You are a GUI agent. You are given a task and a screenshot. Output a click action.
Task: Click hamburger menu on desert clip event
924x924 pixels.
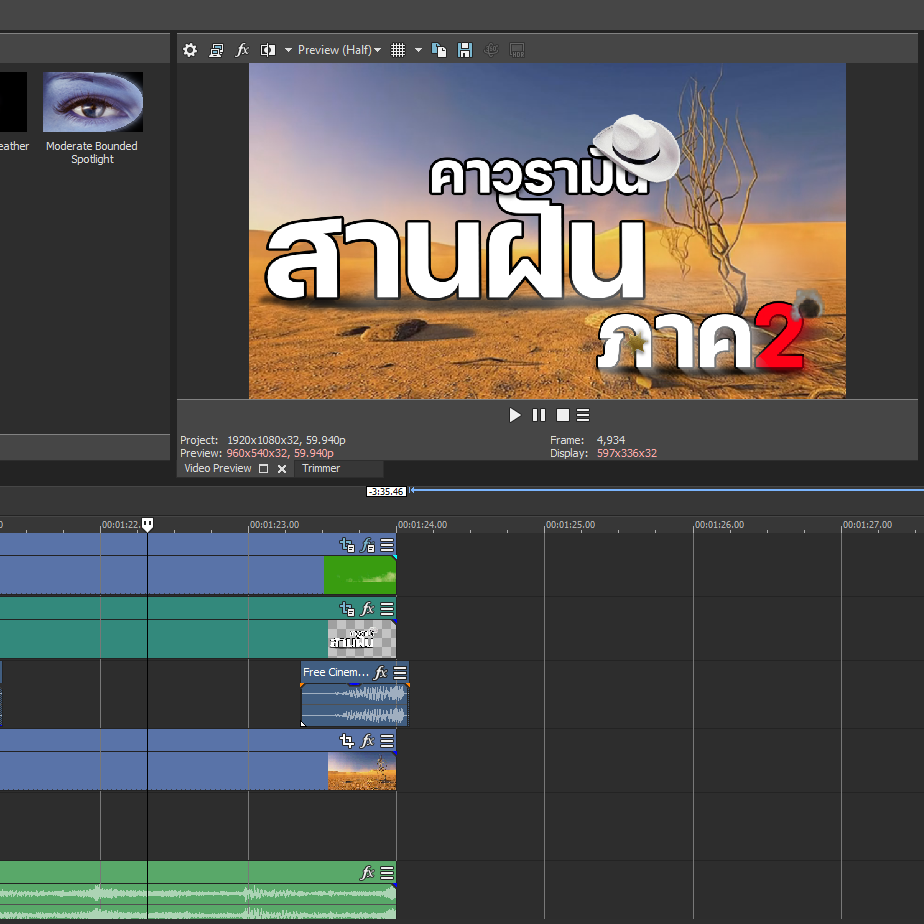pyautogui.click(x=387, y=741)
